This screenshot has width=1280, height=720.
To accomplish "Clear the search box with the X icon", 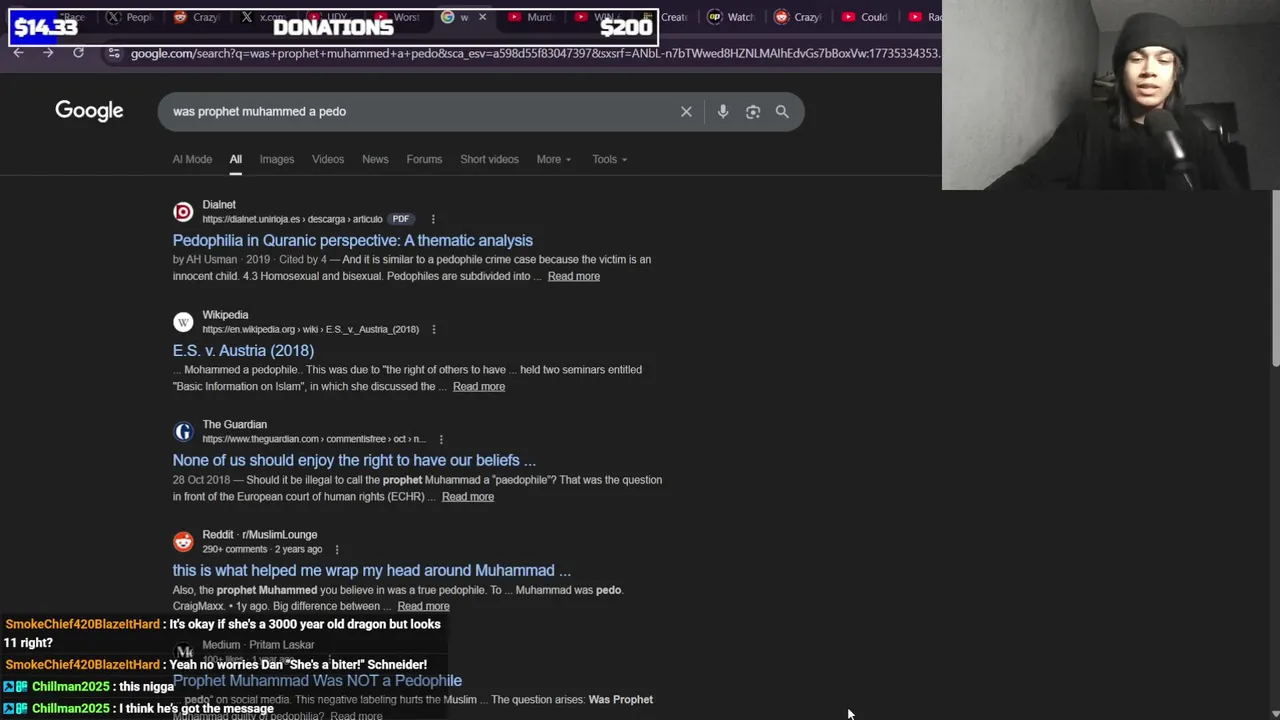I will click(x=686, y=112).
